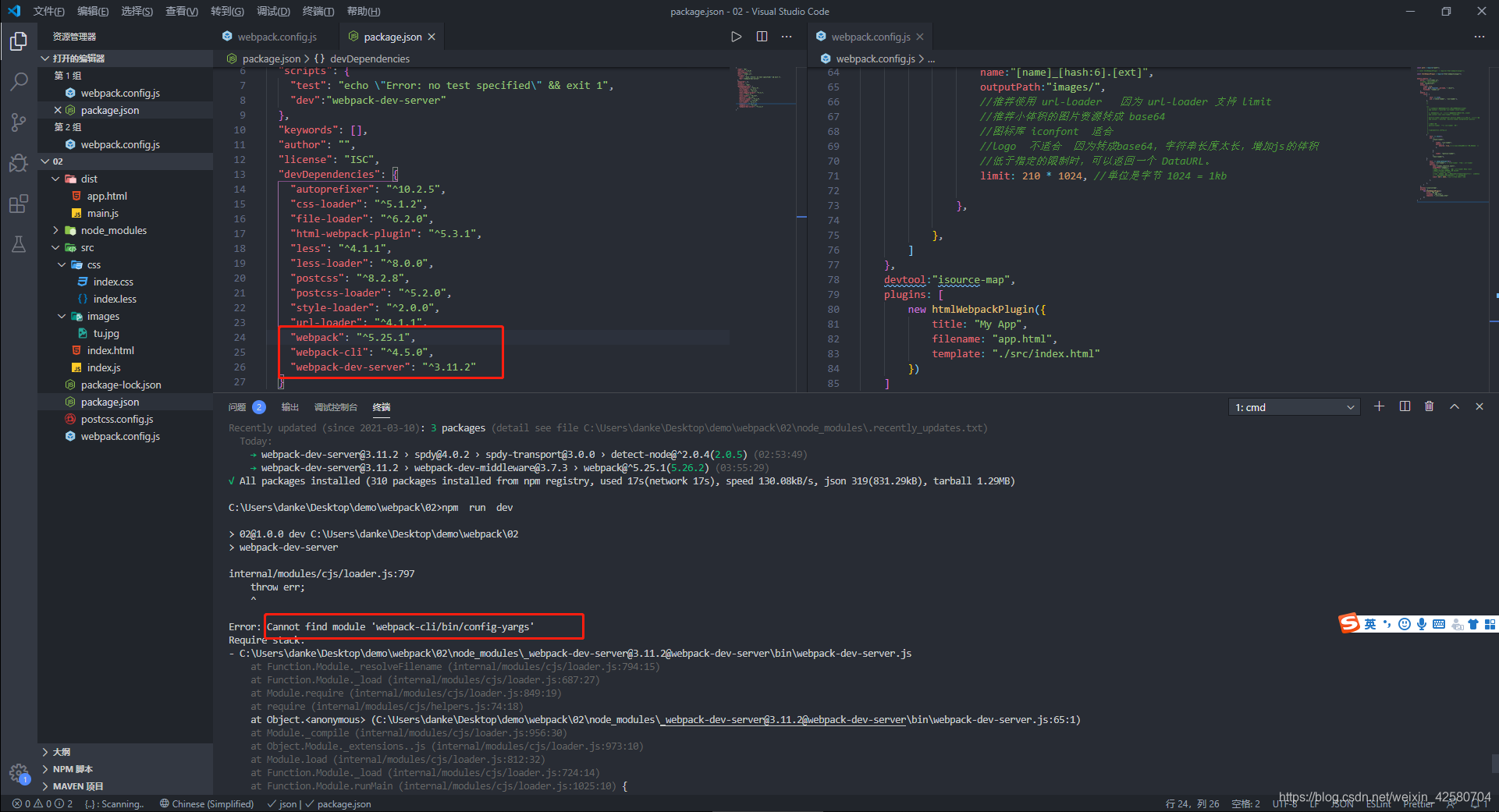Open the Search view in activity bar
Viewport: 1499px width, 812px height.
point(19,82)
